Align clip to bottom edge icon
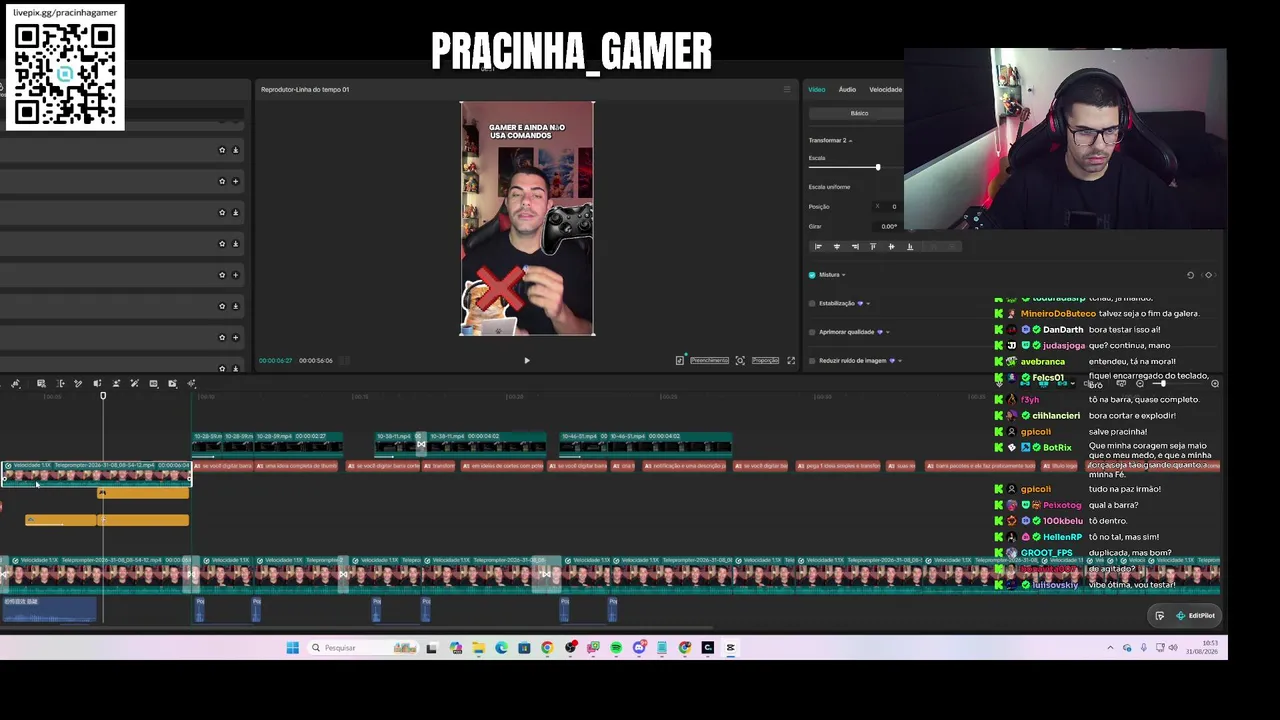This screenshot has height=720, width=1280. [909, 246]
